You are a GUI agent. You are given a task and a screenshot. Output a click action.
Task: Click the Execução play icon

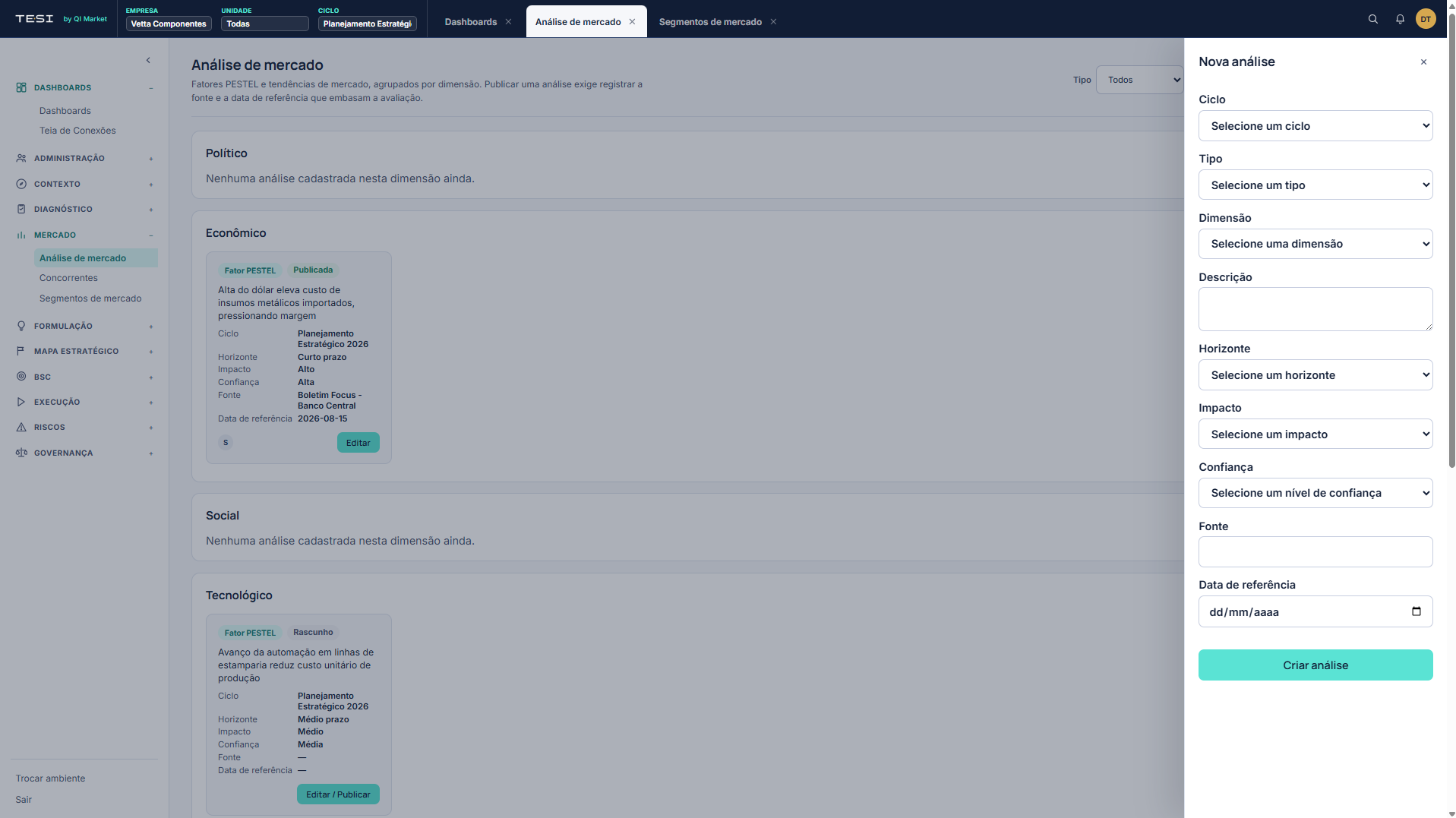21,402
